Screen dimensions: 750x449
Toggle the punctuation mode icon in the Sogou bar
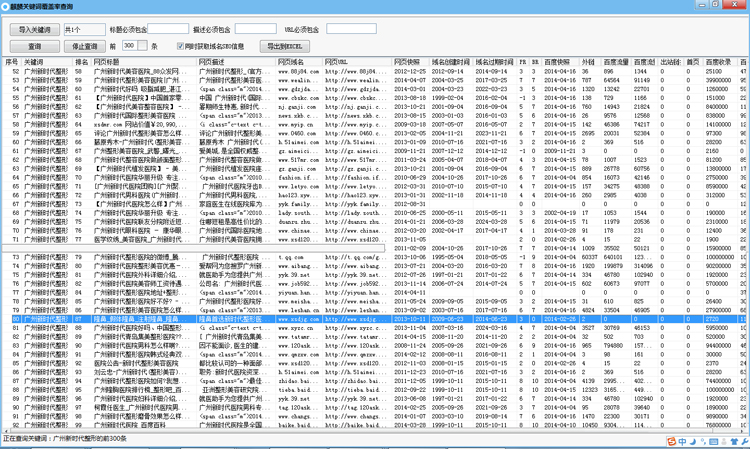click(703, 441)
